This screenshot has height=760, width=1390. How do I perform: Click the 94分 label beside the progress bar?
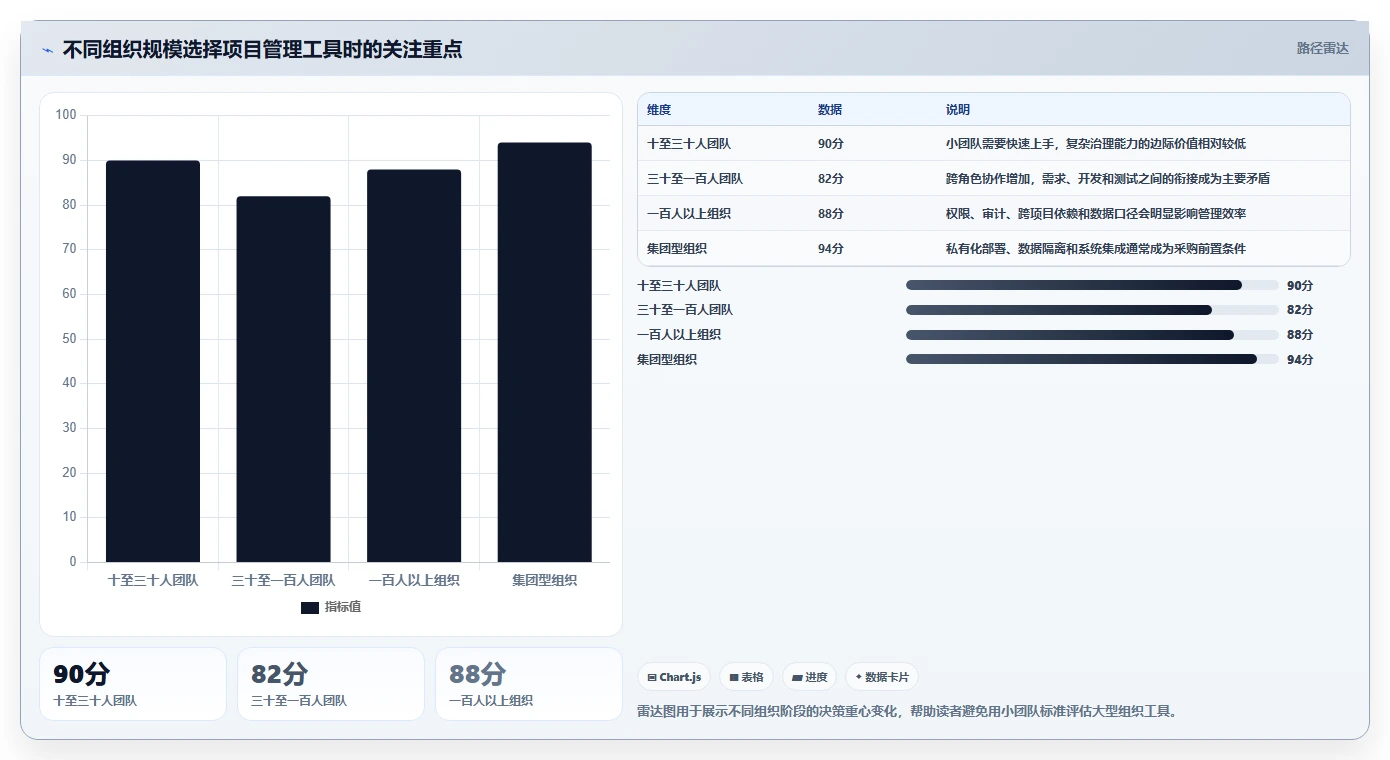1300,360
